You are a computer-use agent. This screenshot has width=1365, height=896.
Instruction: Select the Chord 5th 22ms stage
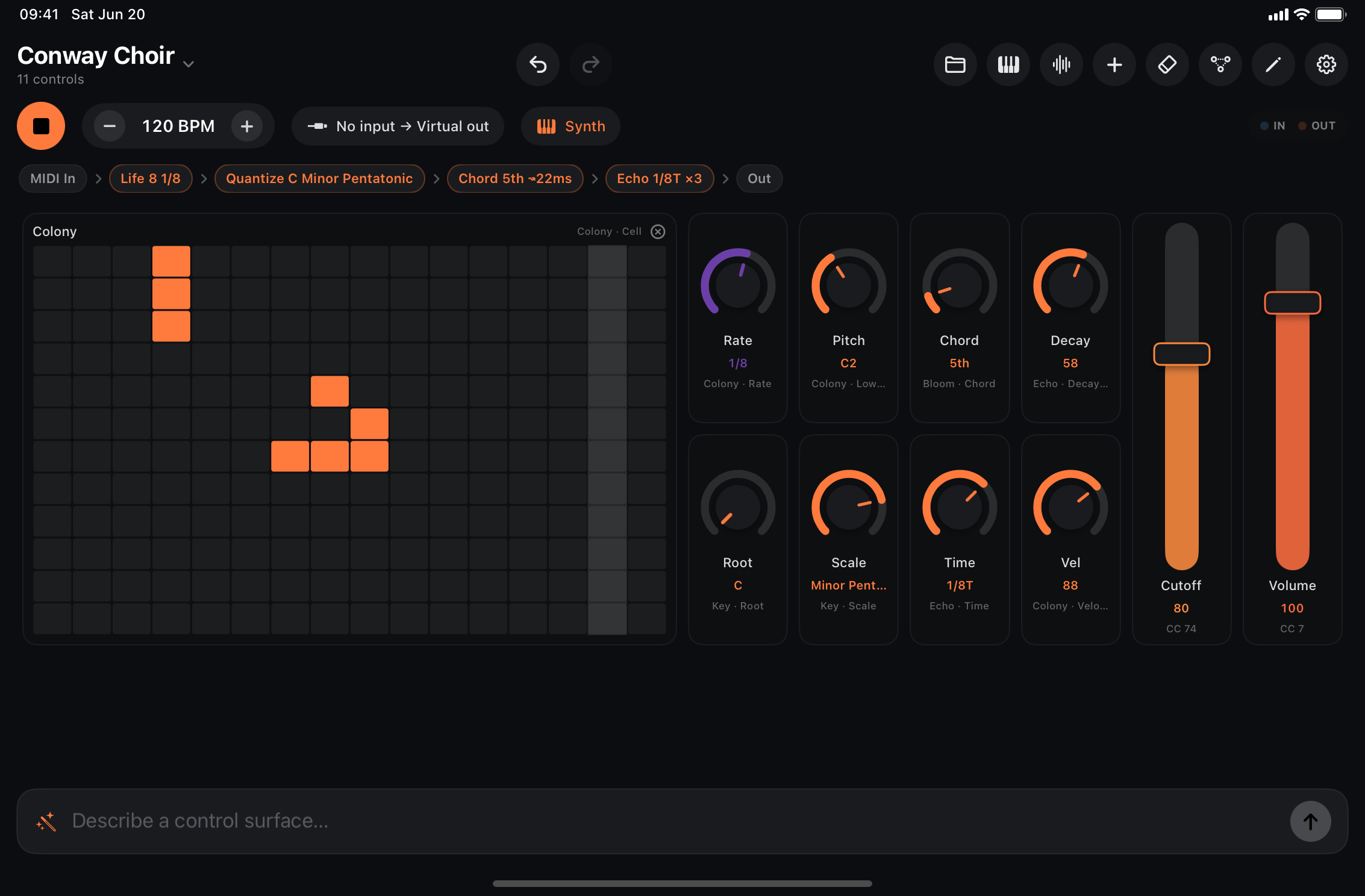coord(515,178)
